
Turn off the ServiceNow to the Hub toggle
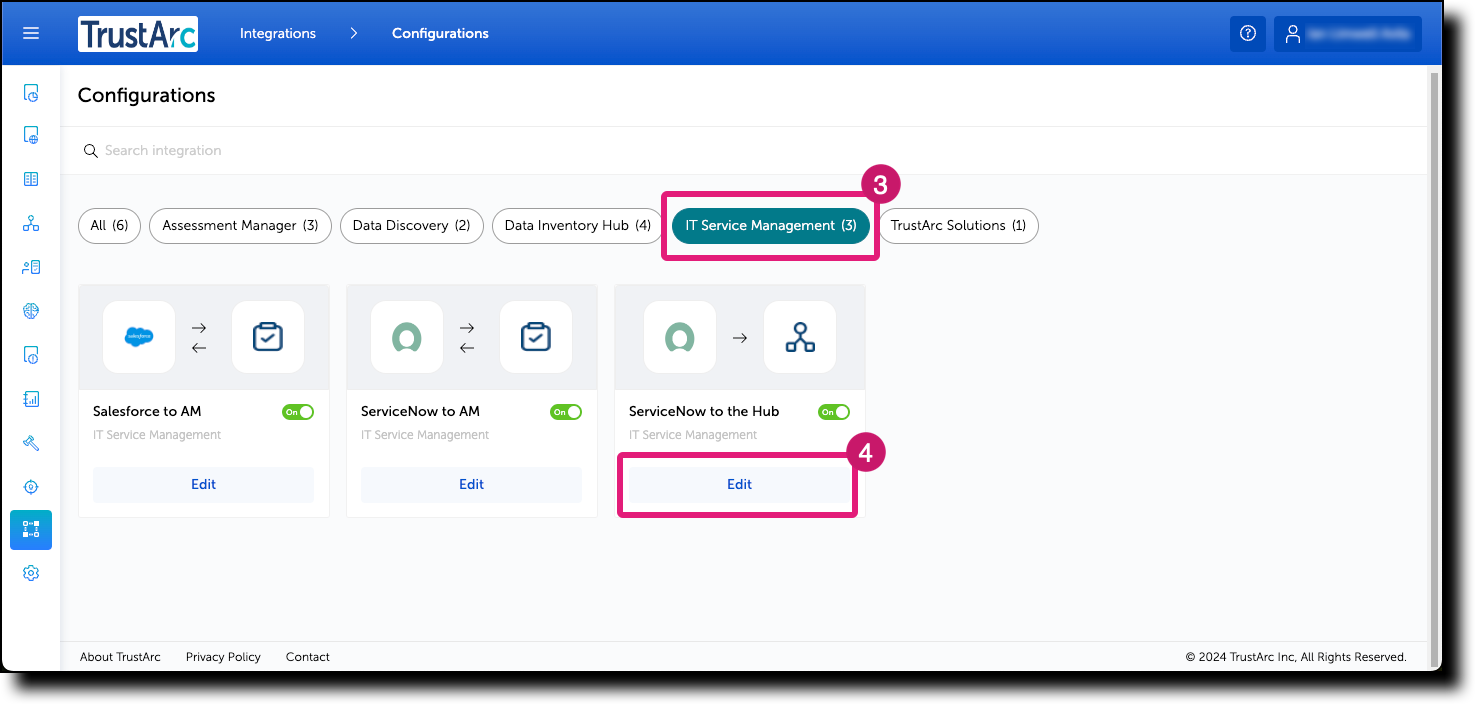[x=834, y=411]
